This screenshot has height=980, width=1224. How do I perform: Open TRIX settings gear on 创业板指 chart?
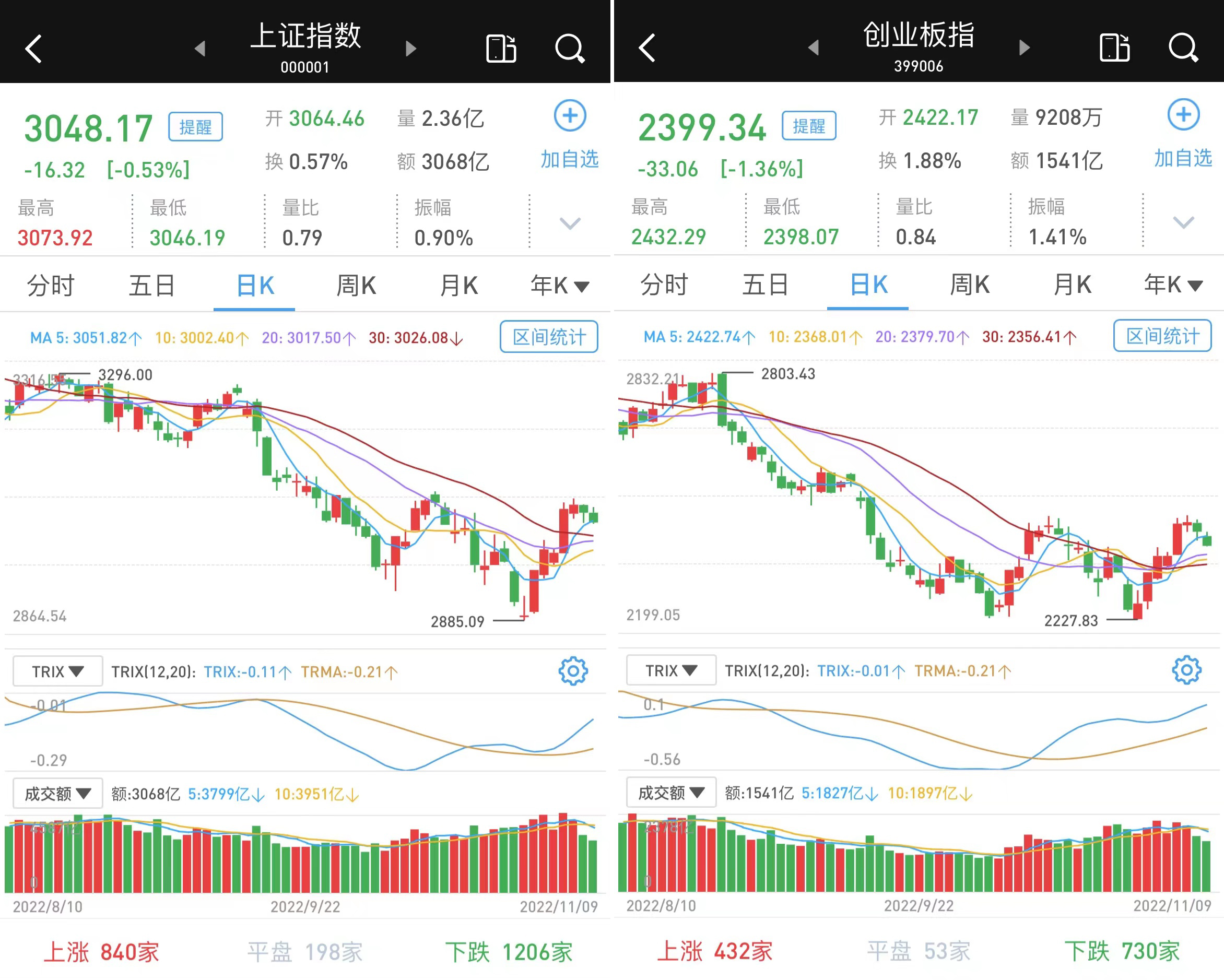point(1186,670)
